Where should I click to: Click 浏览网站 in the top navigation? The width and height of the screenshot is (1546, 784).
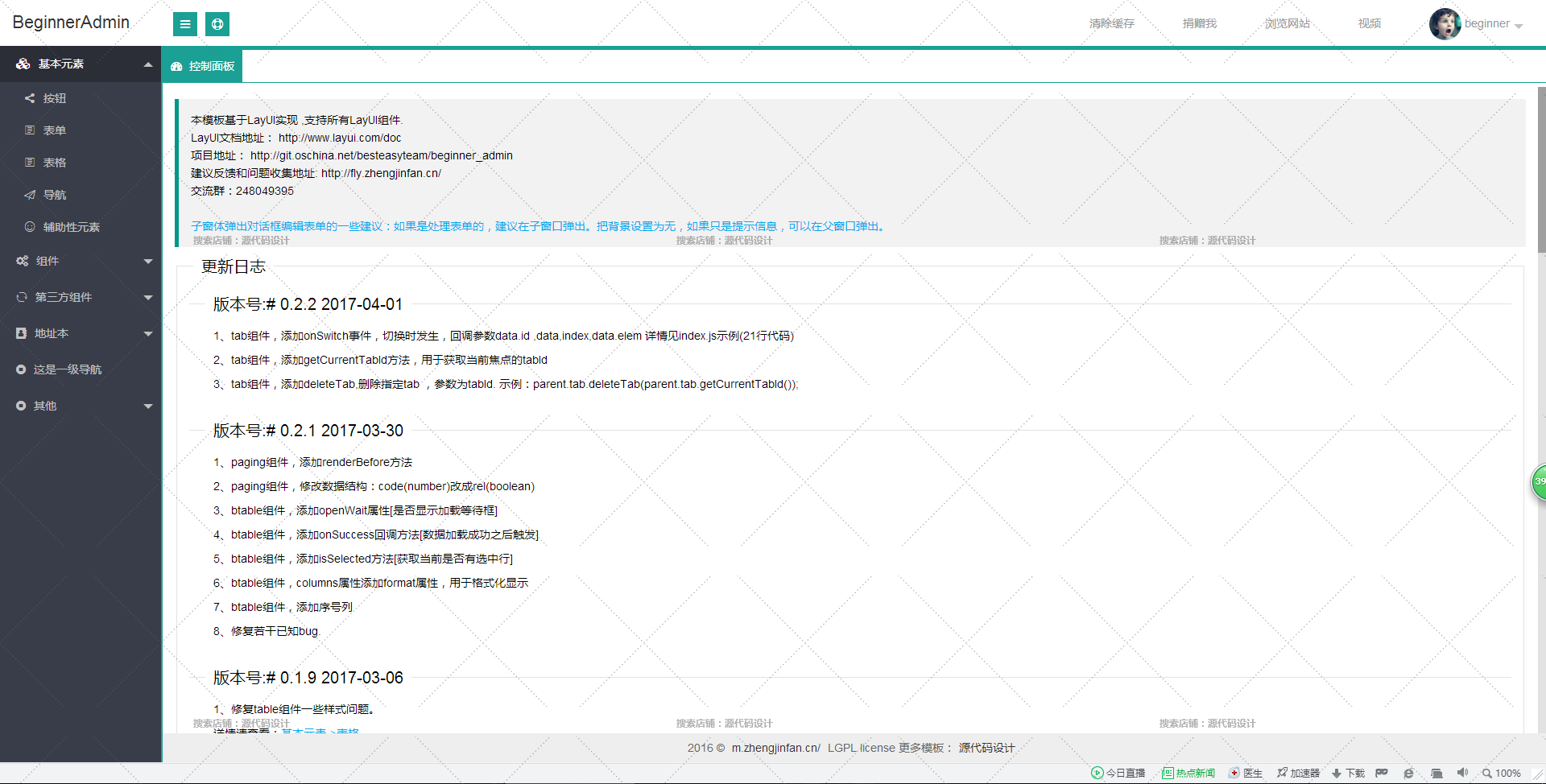(1287, 24)
